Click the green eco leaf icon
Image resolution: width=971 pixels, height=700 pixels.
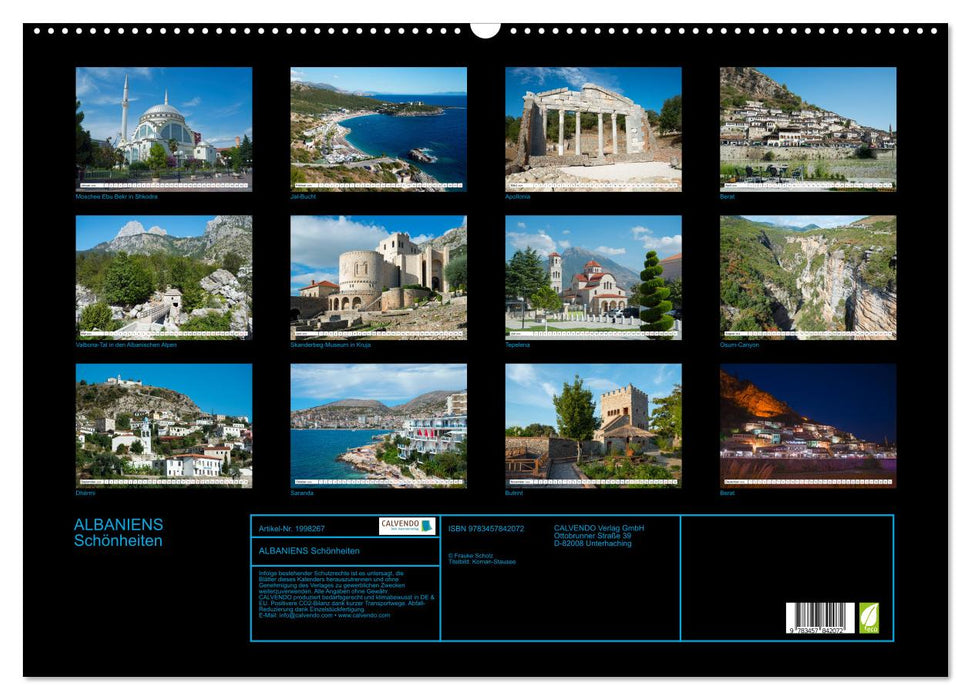(x=868, y=618)
